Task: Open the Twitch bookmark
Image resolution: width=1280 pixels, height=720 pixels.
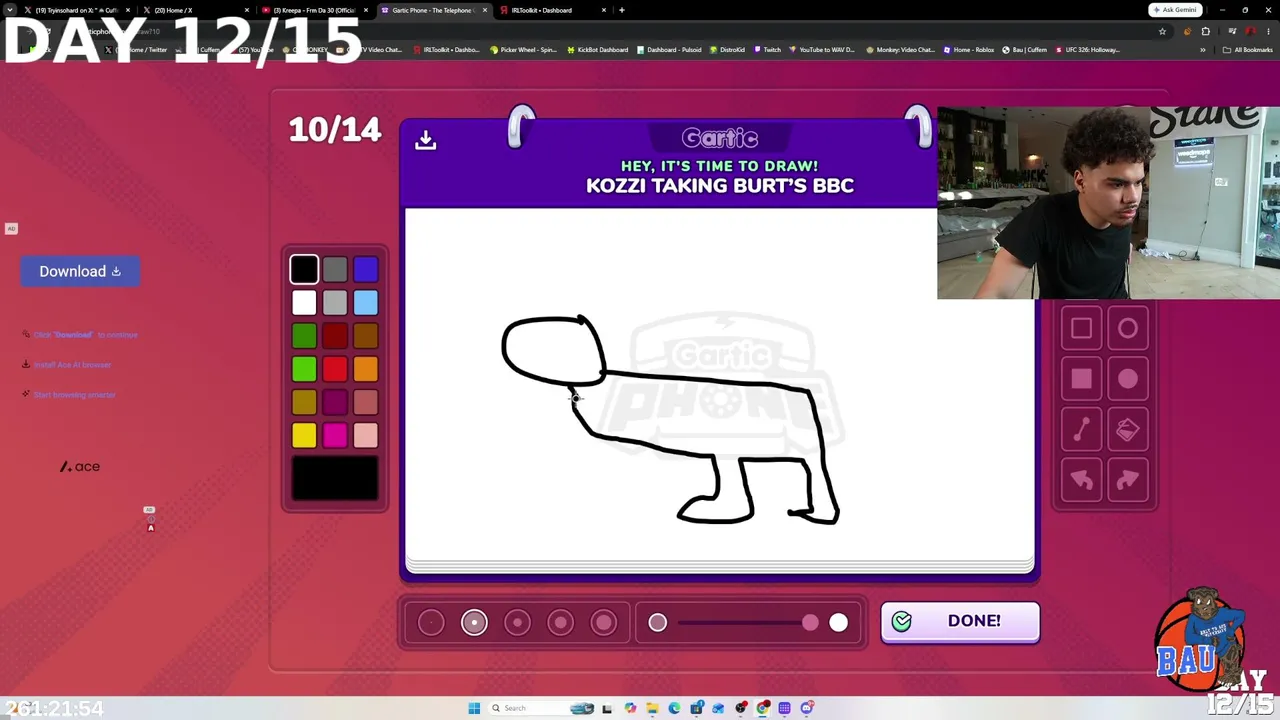Action: [x=767, y=49]
